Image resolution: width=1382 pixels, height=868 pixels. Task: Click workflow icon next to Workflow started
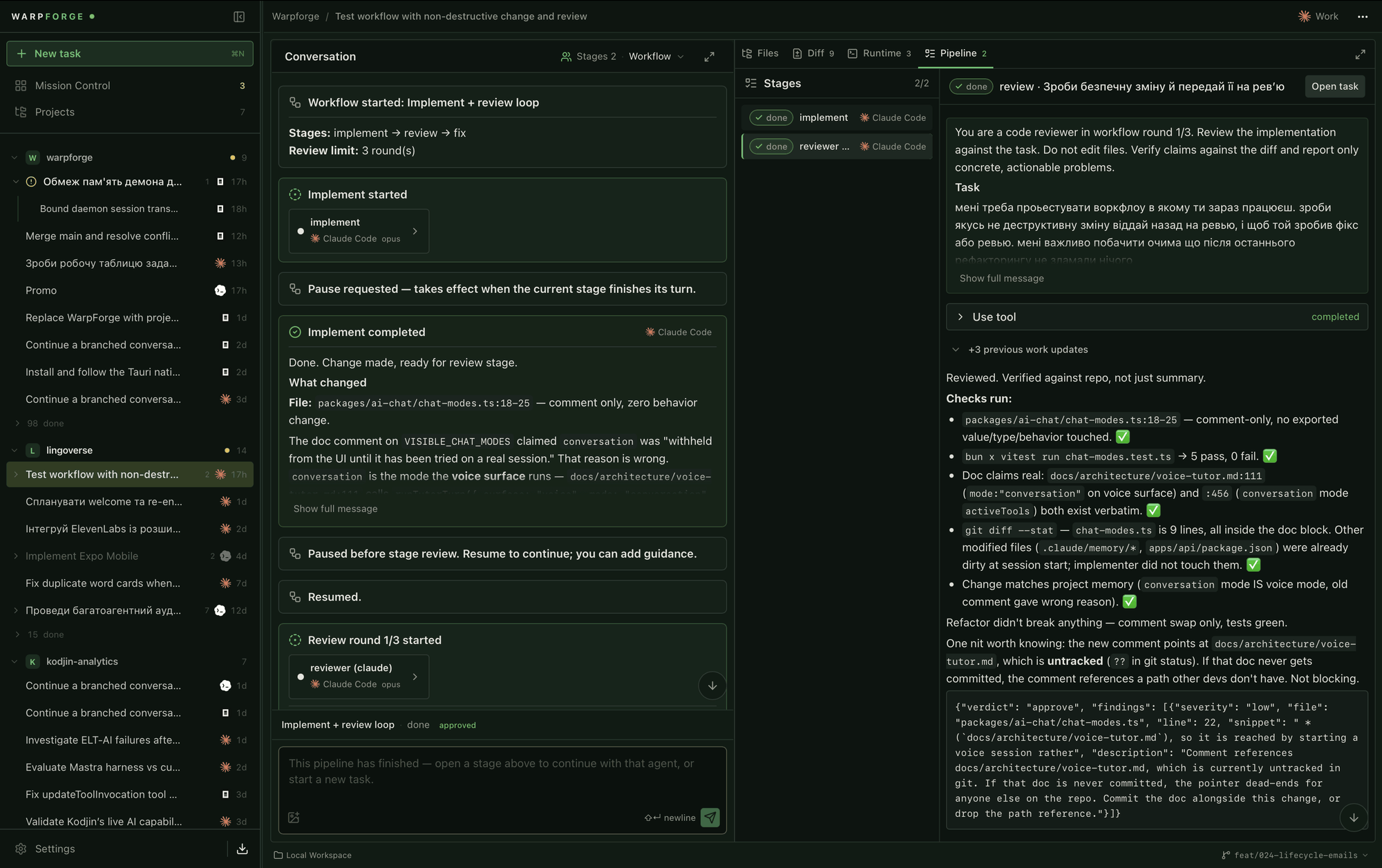point(295,102)
